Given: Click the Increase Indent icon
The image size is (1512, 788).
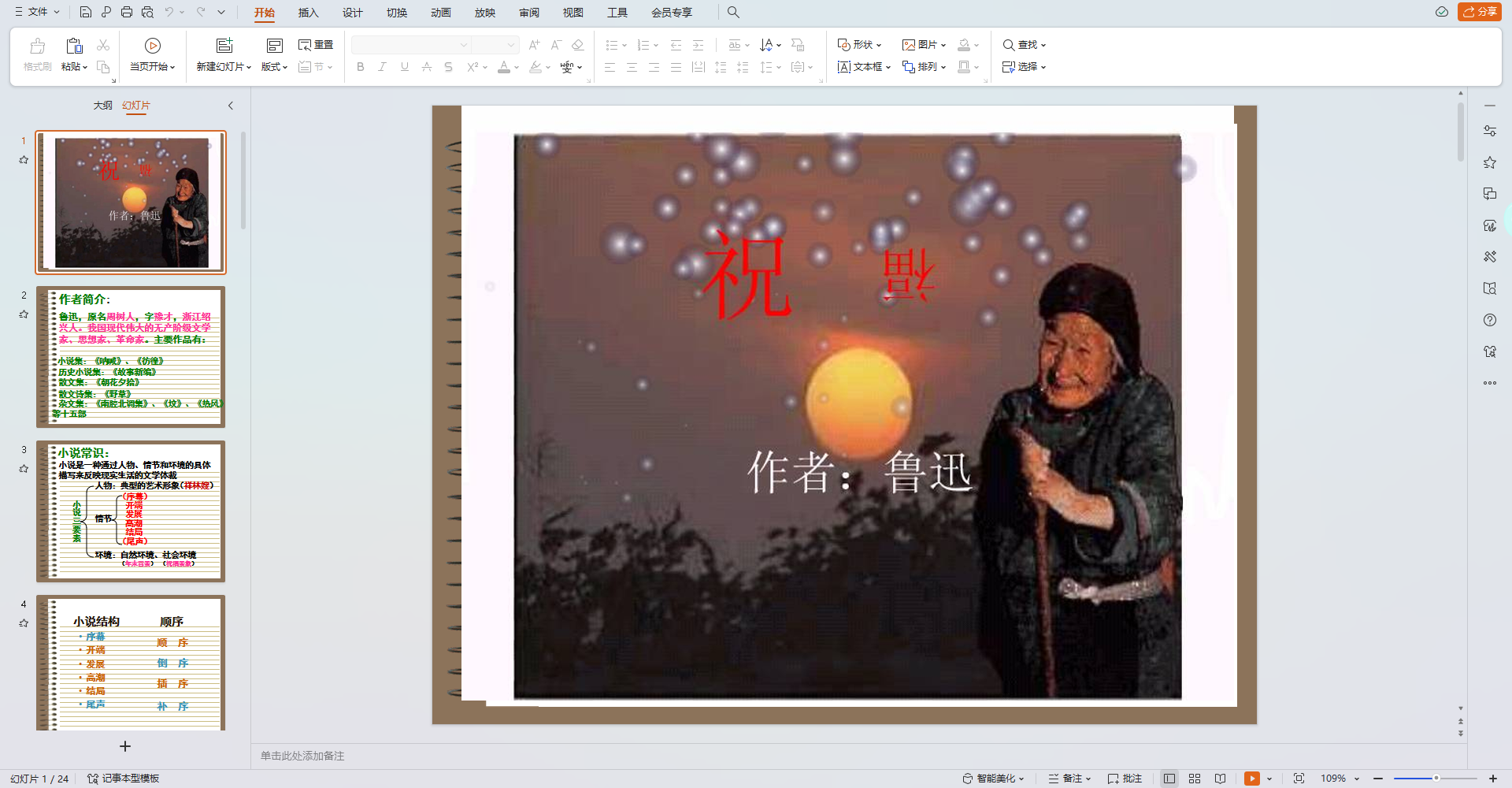Looking at the screenshot, I should point(698,45).
